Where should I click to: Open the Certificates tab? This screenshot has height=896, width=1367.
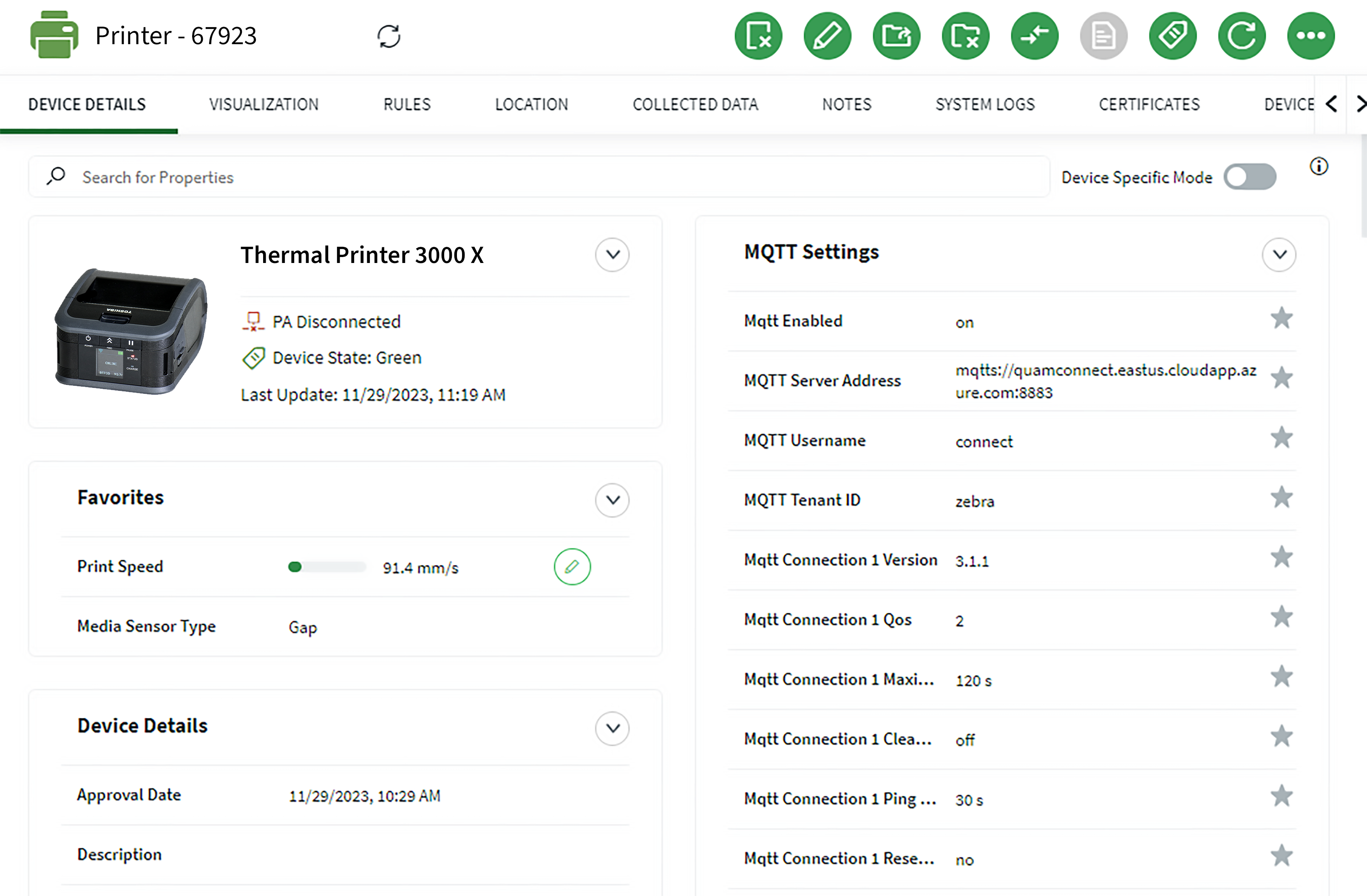click(1149, 105)
